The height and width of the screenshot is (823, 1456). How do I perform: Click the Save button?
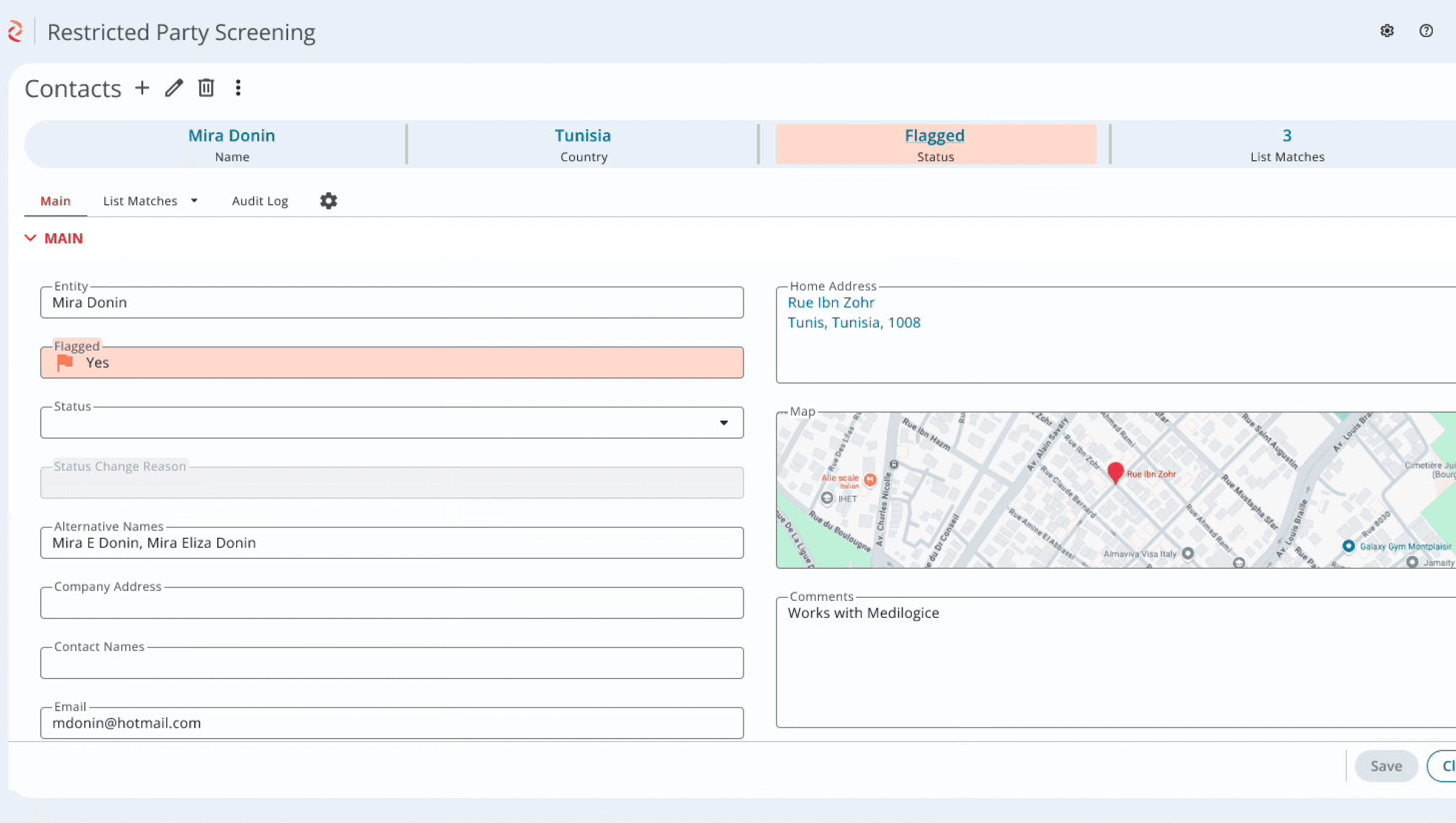click(1386, 766)
